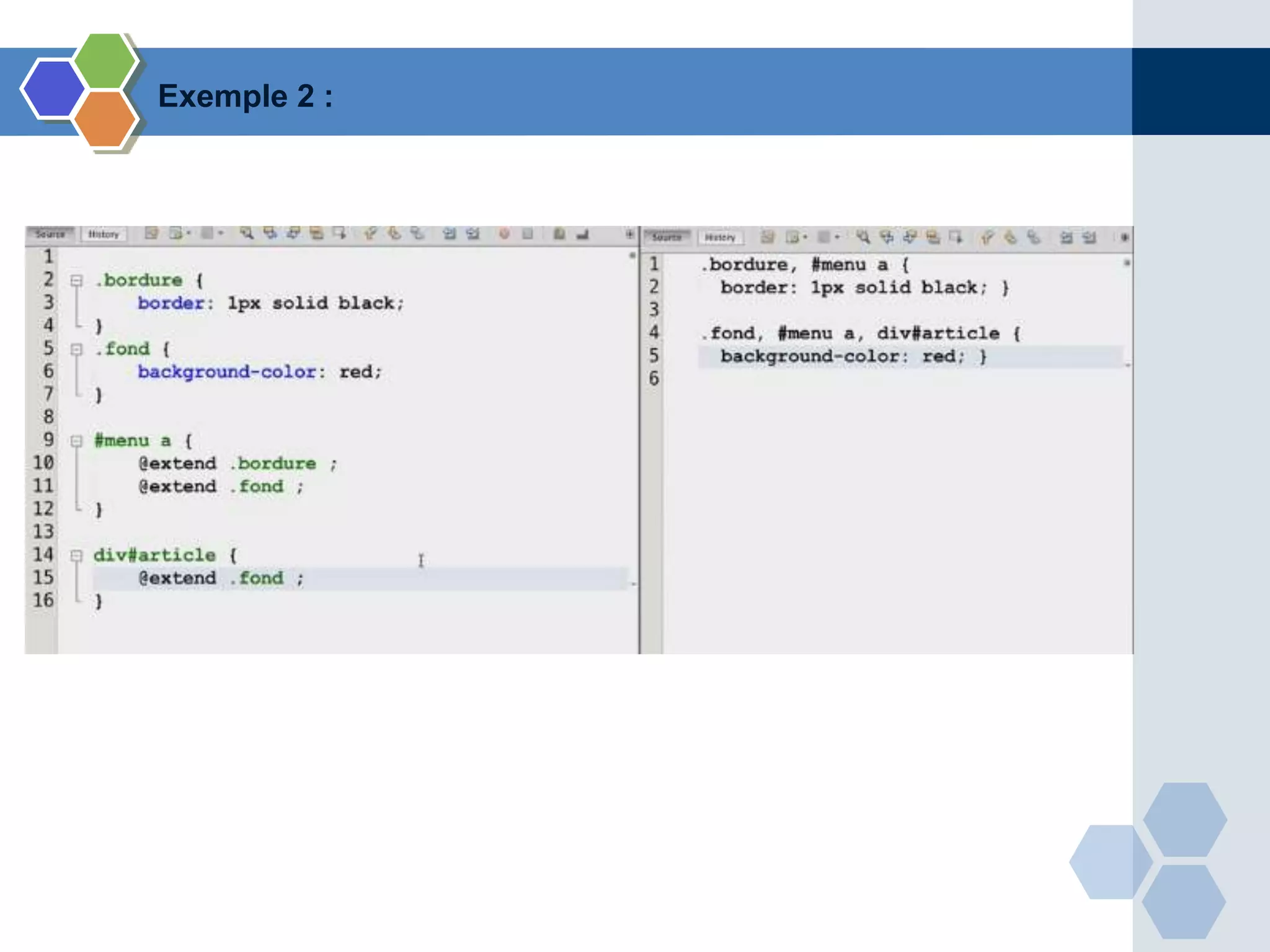Click the Find Selection magnifier icon in left editor
1270x952 pixels.
click(246, 234)
